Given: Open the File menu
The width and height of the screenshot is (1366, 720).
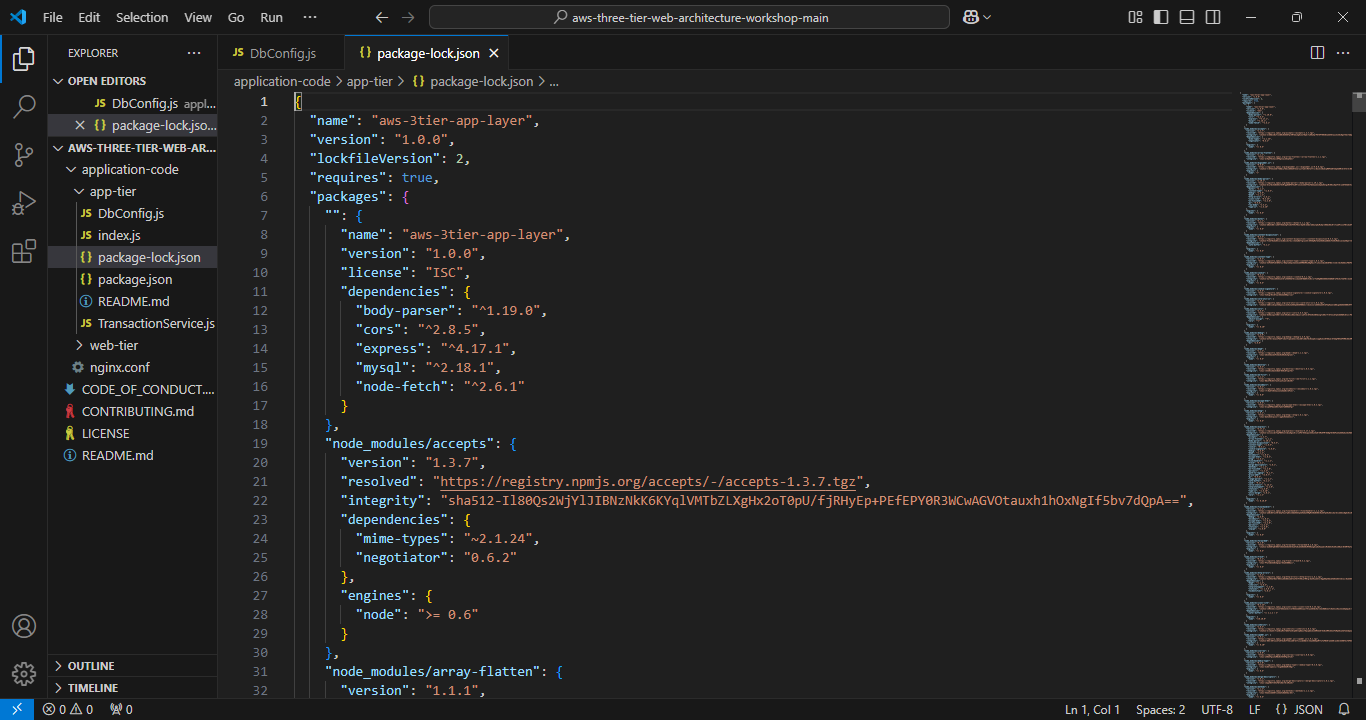Looking at the screenshot, I should 53,17.
